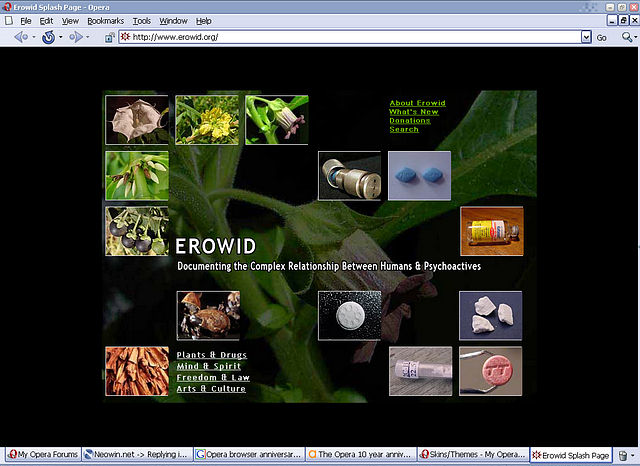Open the search engine dropdown arrow
The width and height of the screenshot is (640, 466).
click(636, 38)
